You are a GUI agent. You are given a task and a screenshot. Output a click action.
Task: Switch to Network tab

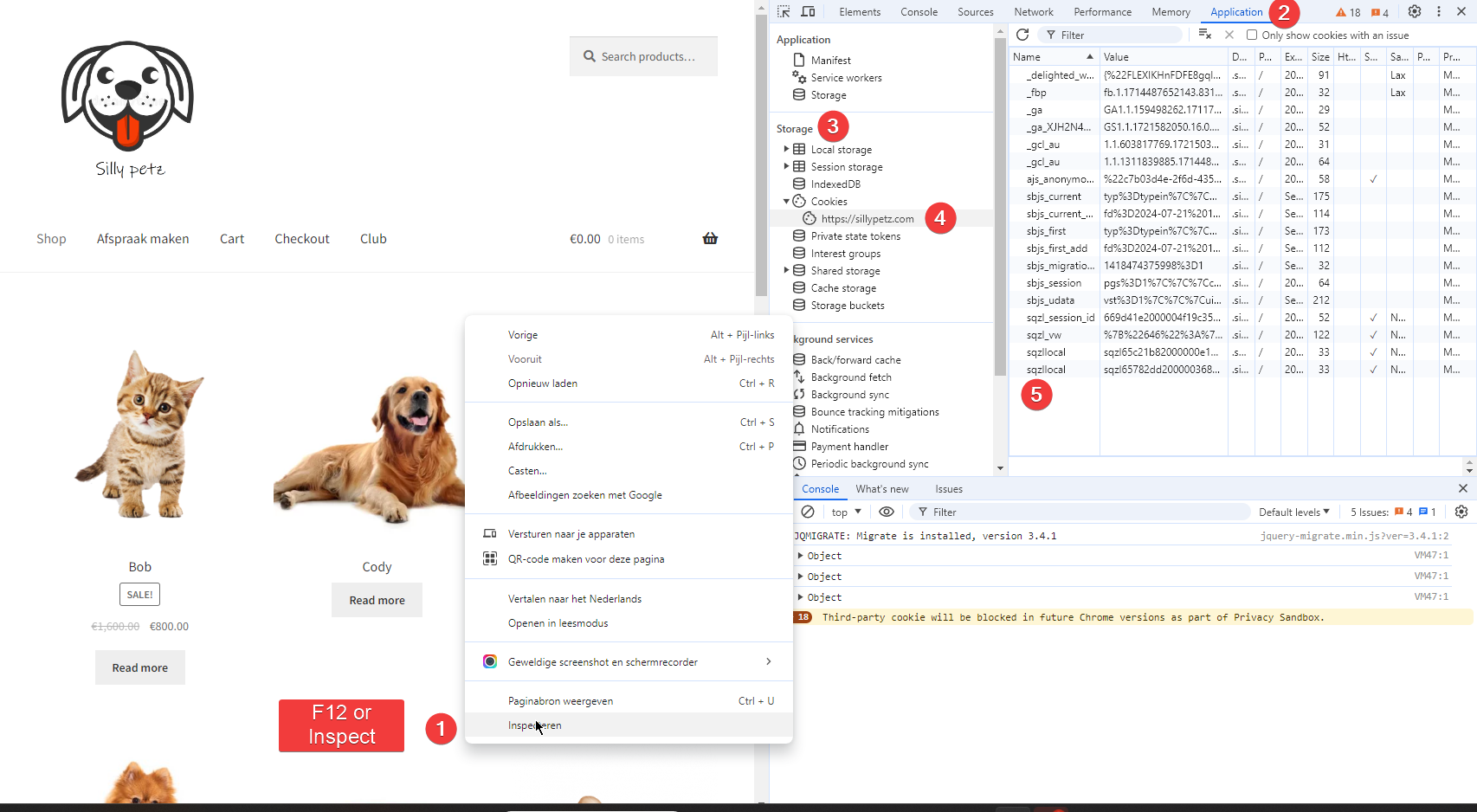point(1034,12)
